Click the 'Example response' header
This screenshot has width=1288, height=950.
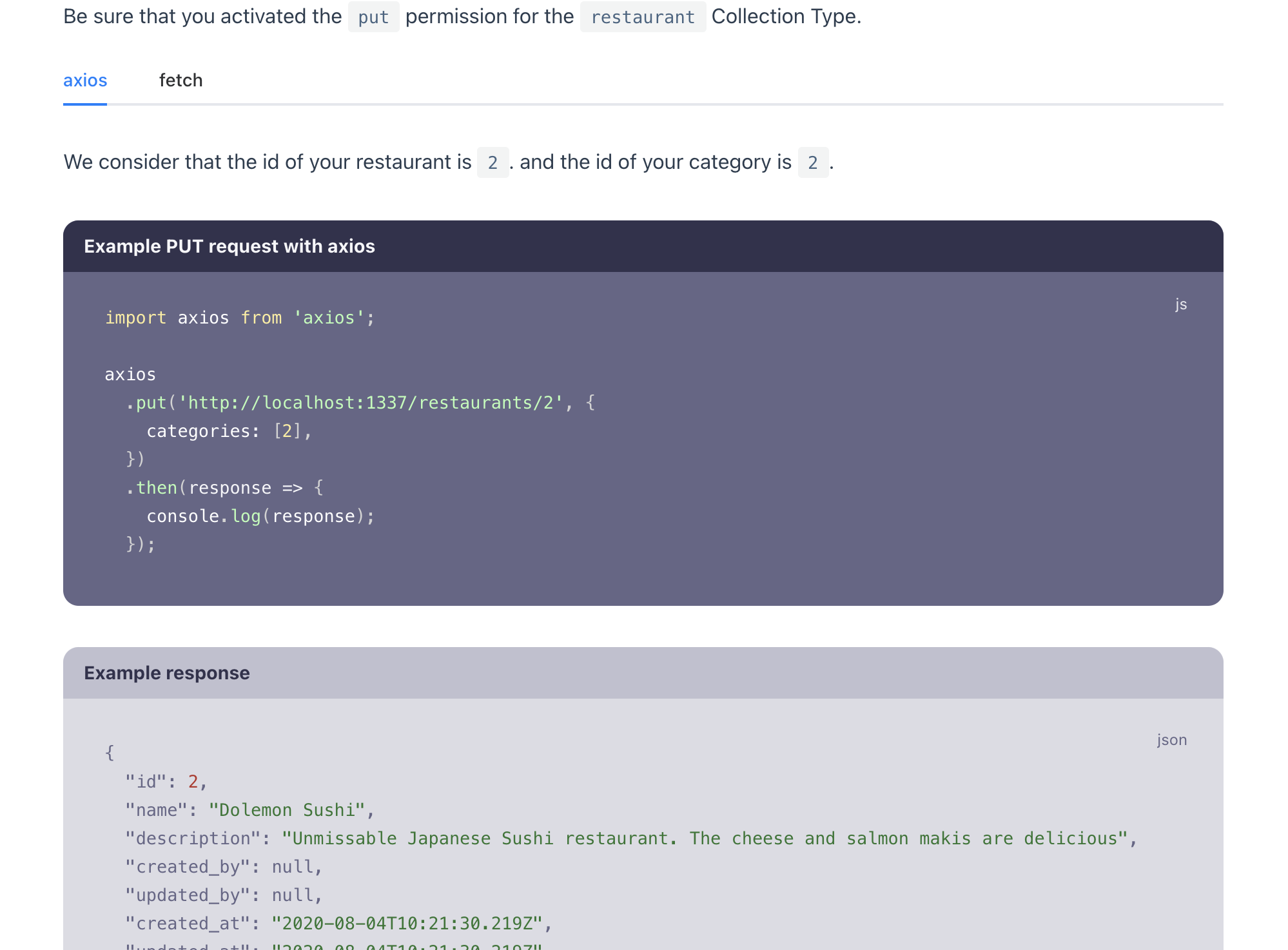[167, 673]
